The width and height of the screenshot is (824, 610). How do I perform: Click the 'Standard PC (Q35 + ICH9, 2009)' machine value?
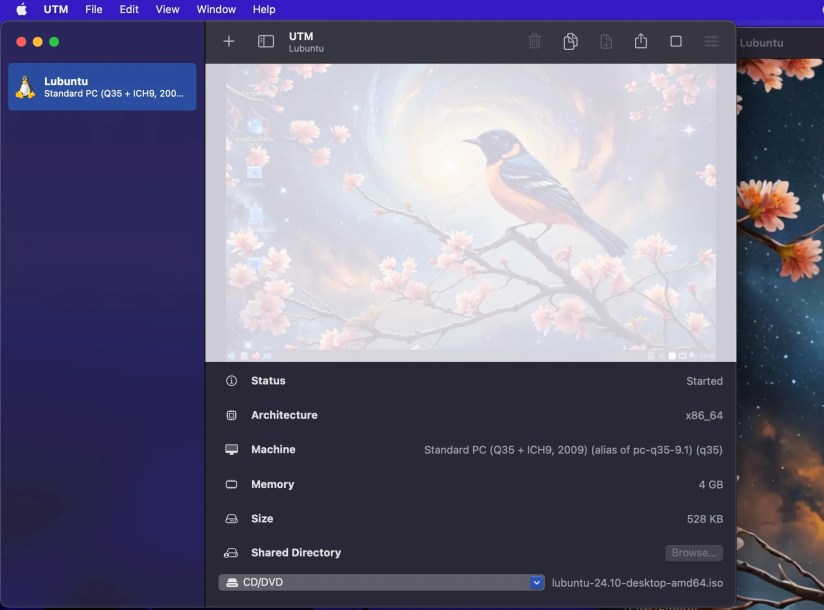click(x=573, y=450)
